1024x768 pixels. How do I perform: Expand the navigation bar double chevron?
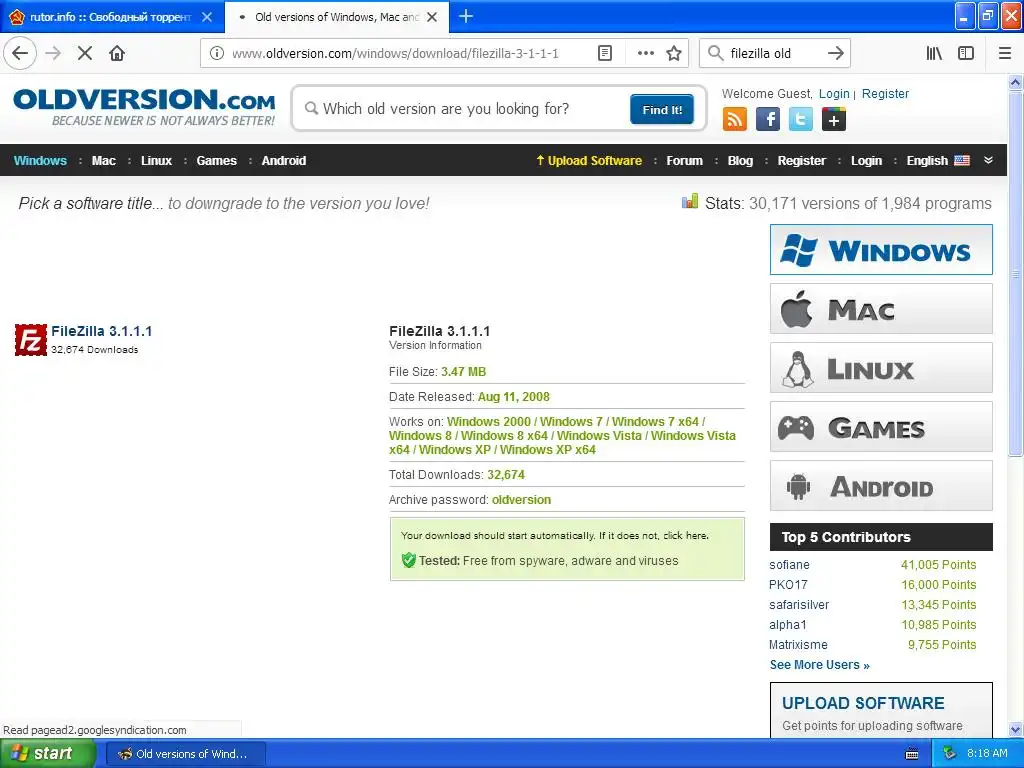click(988, 161)
